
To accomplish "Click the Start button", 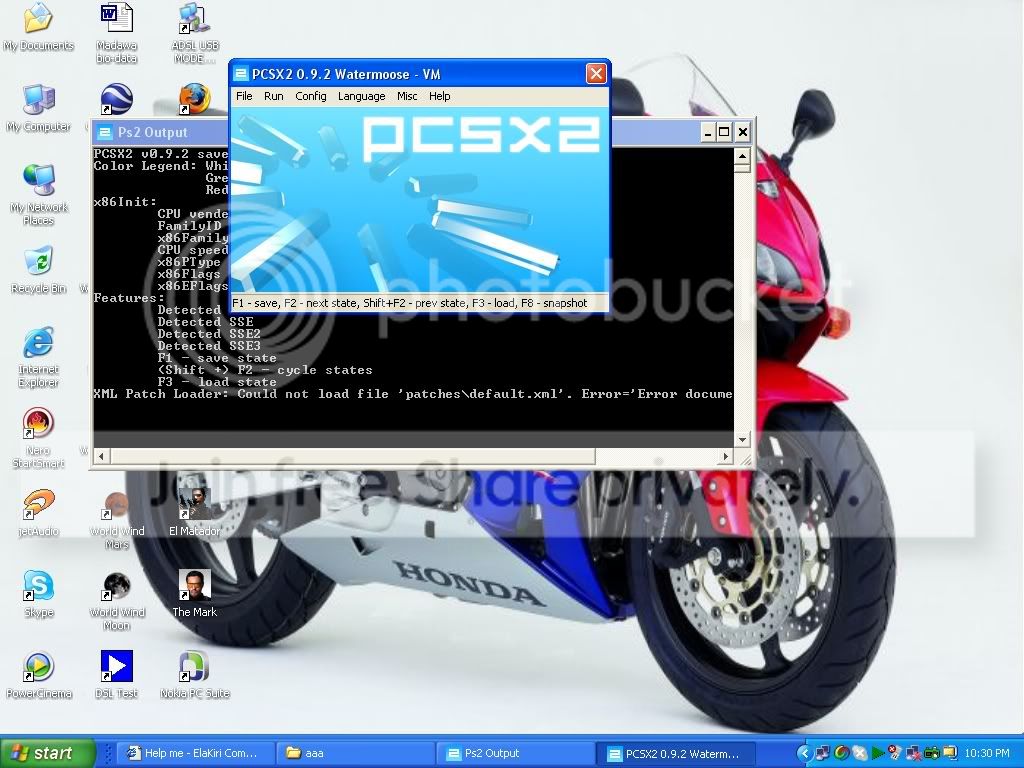I will (47, 753).
